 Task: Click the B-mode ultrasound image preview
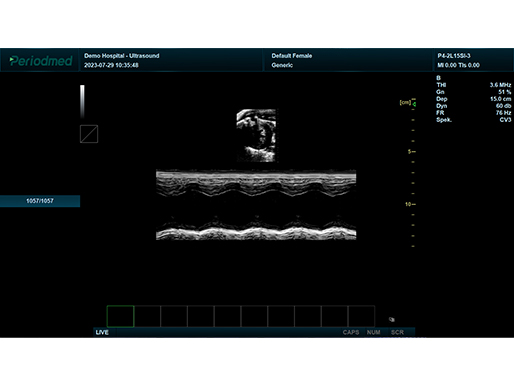(256, 135)
